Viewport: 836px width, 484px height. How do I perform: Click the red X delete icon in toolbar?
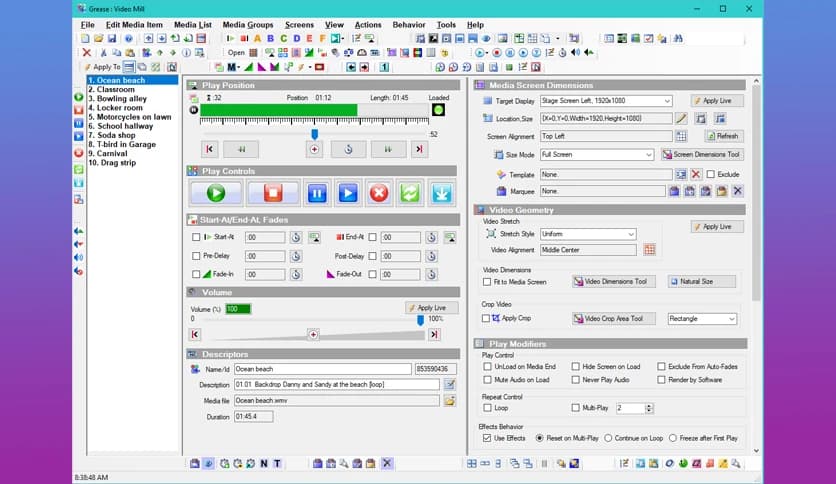(86, 52)
